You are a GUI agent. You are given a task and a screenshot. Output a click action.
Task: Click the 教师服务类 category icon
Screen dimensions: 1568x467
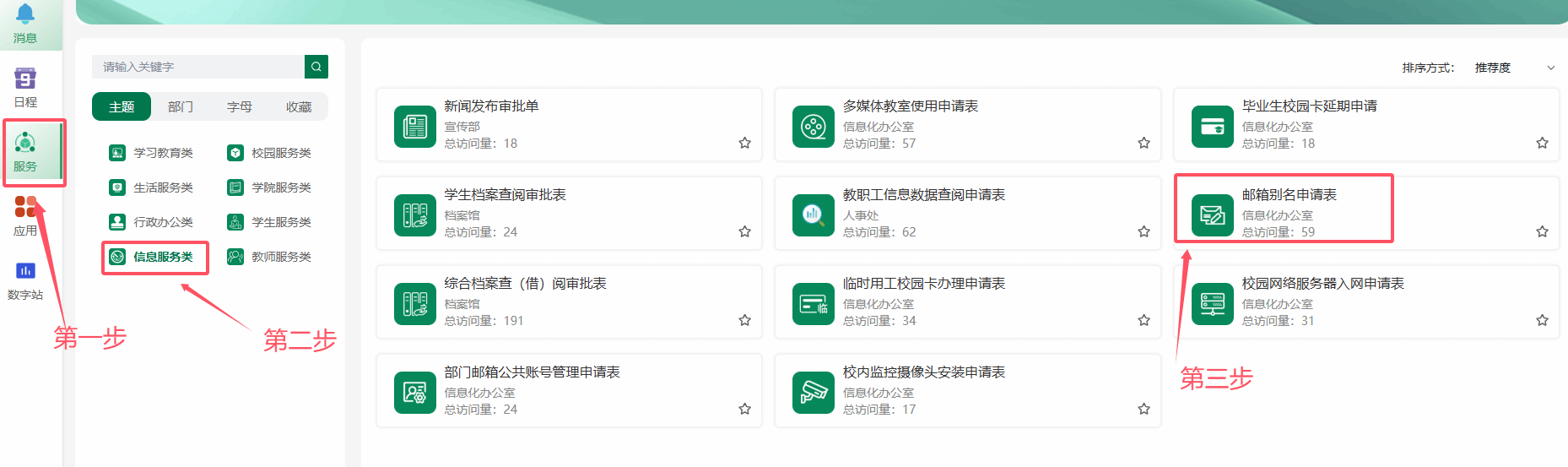pyautogui.click(x=235, y=257)
